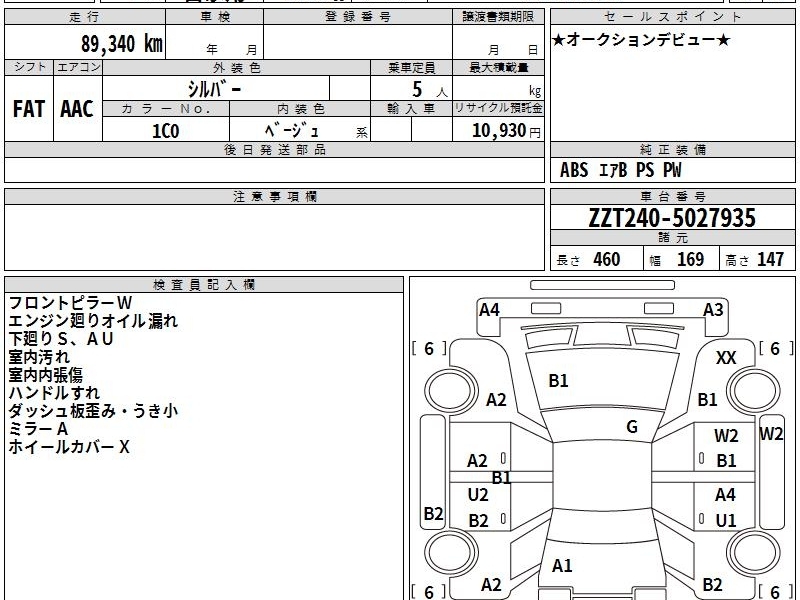This screenshot has height=600, width=800.
Task: Select the 検査員記入欄 header
Action: coord(204,285)
